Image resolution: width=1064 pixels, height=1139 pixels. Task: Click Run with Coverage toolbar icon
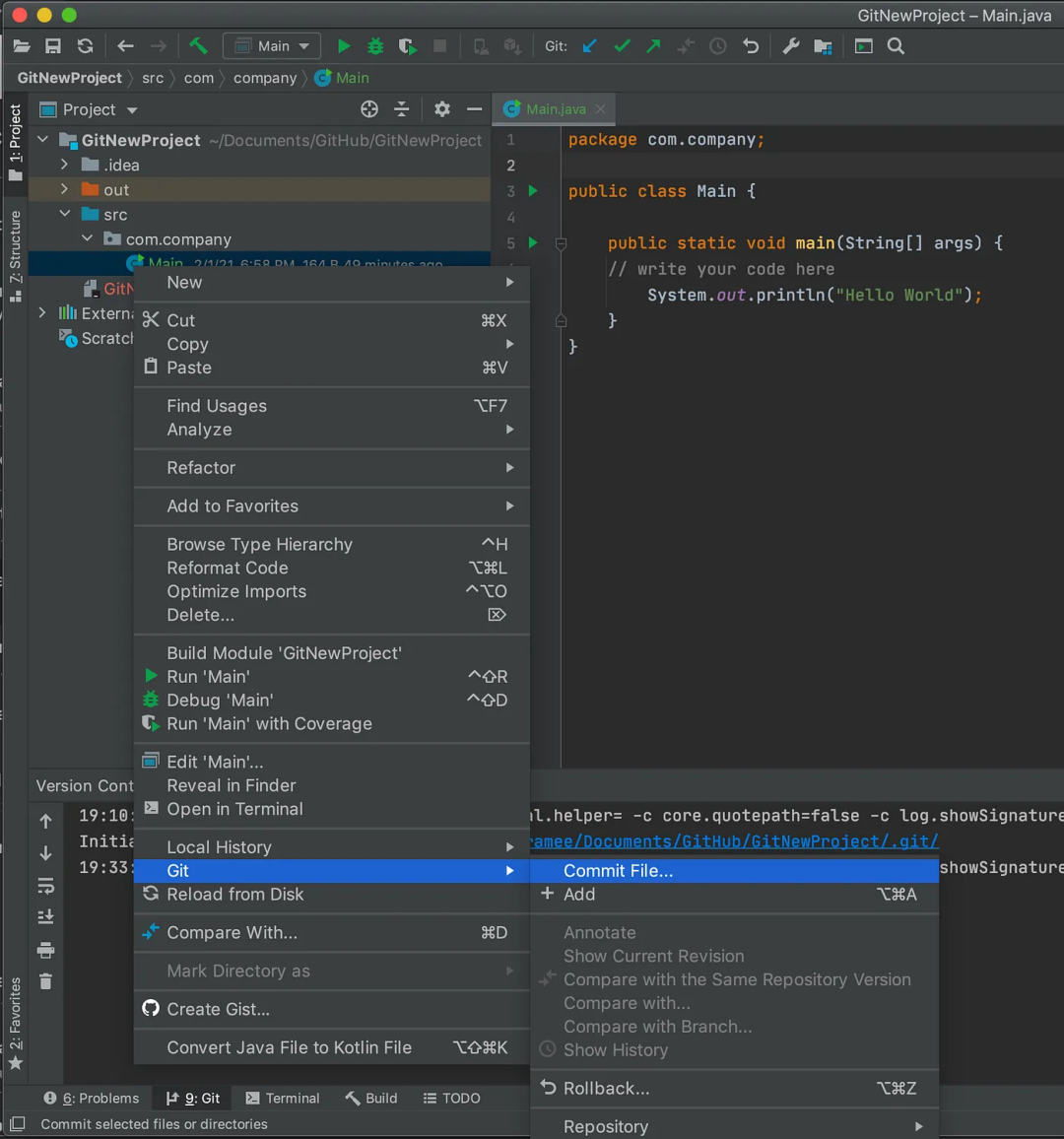click(408, 46)
